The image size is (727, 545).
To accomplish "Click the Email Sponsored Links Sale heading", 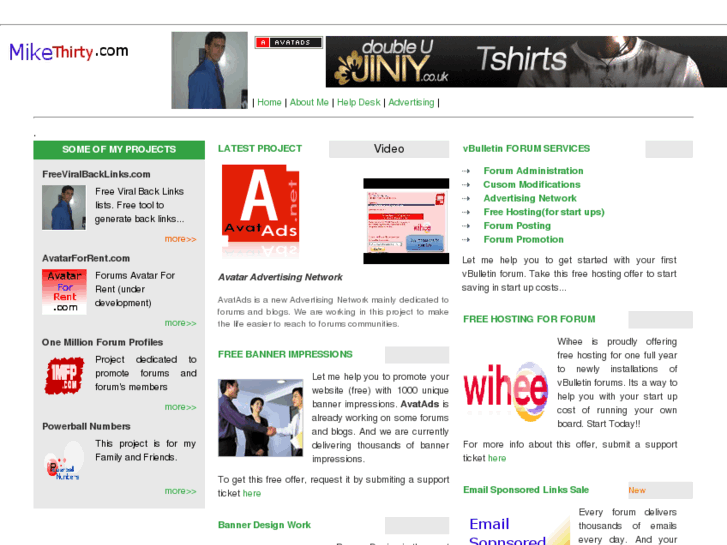I will coord(526,490).
